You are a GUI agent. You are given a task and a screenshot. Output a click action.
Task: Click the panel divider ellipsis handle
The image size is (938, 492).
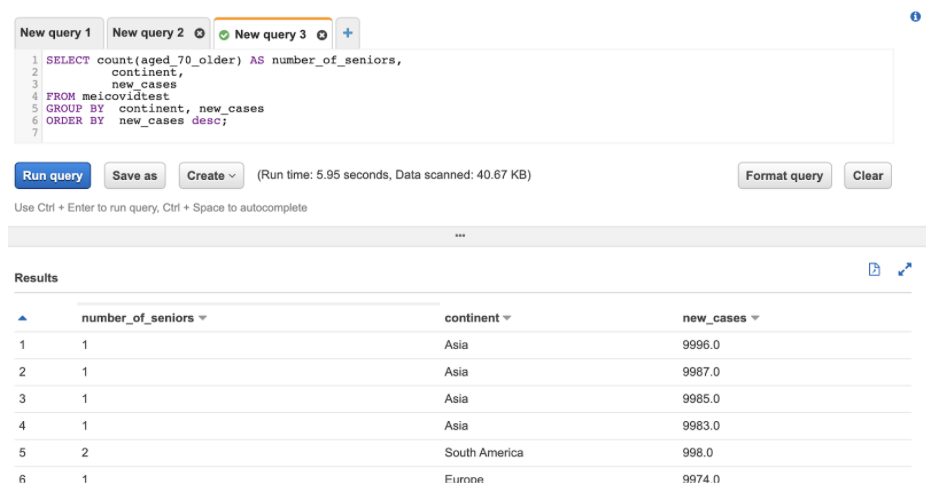tap(460, 236)
